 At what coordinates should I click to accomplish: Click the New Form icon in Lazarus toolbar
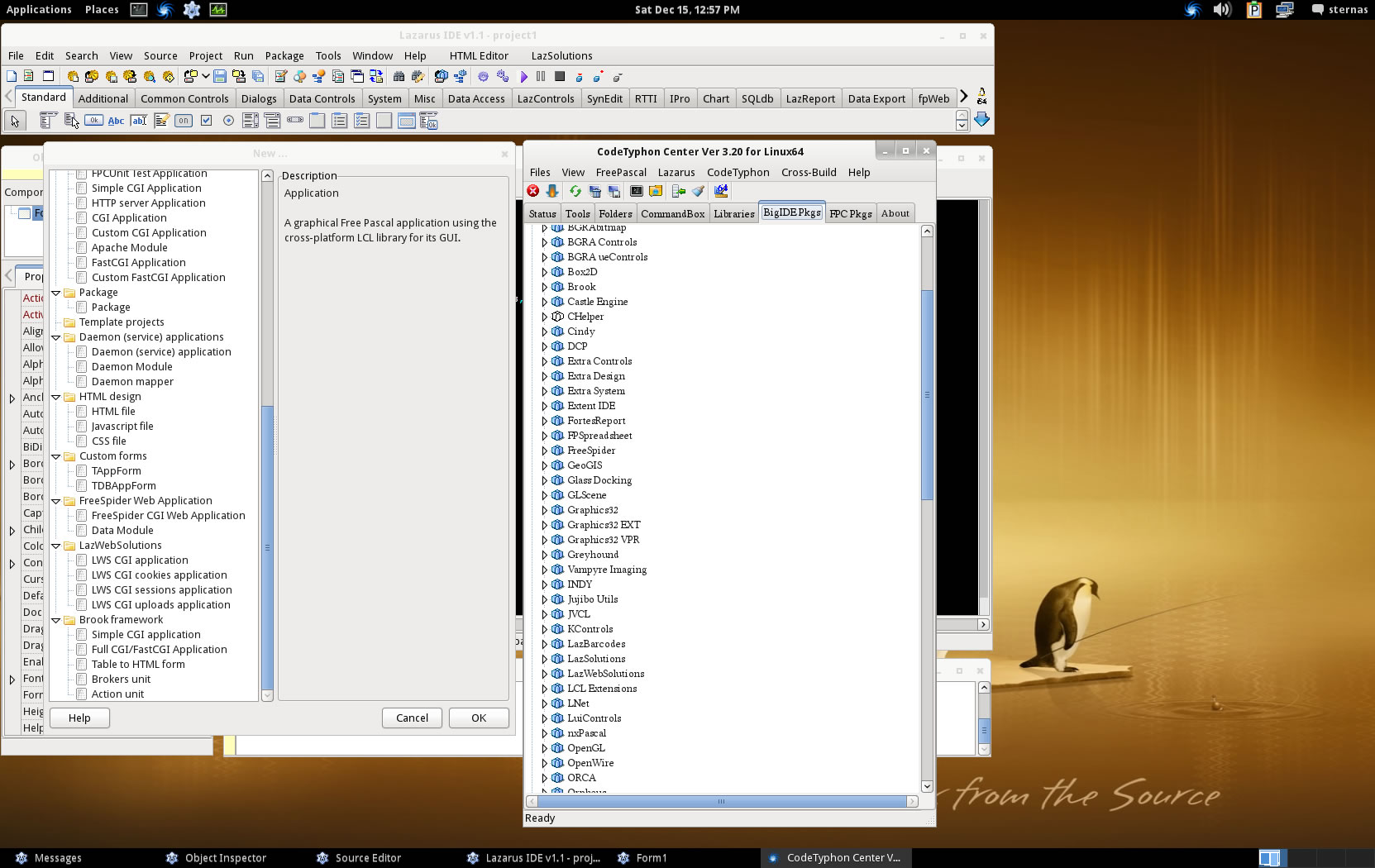click(48, 76)
